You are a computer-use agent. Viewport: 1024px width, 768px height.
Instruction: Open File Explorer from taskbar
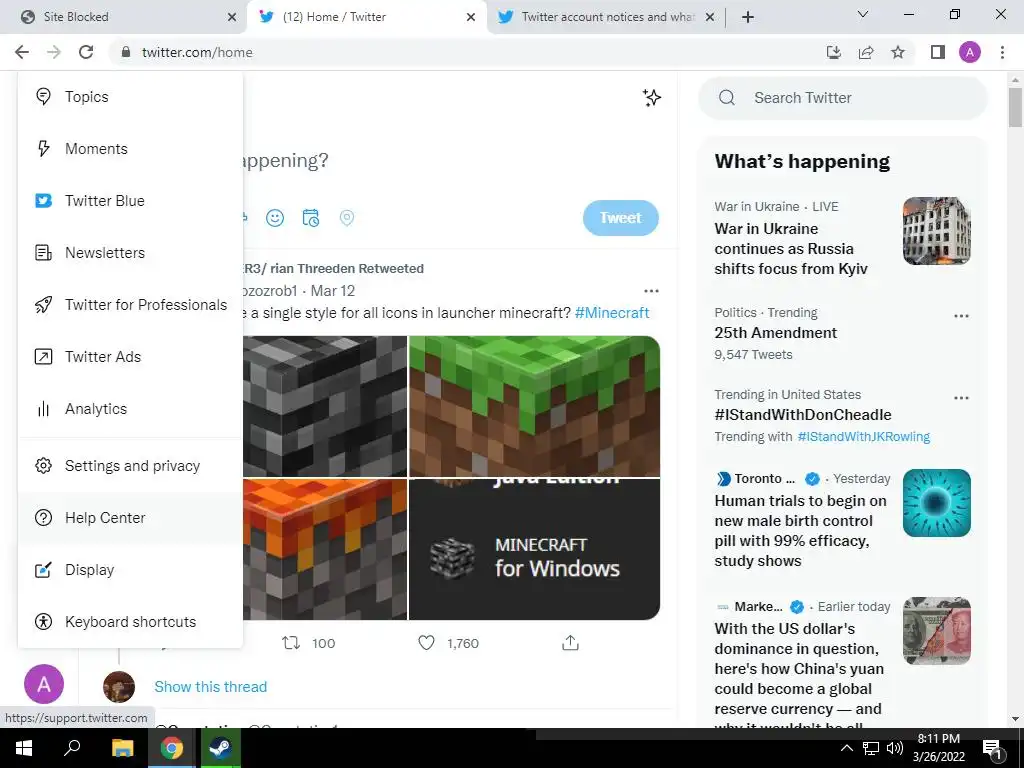click(x=122, y=748)
